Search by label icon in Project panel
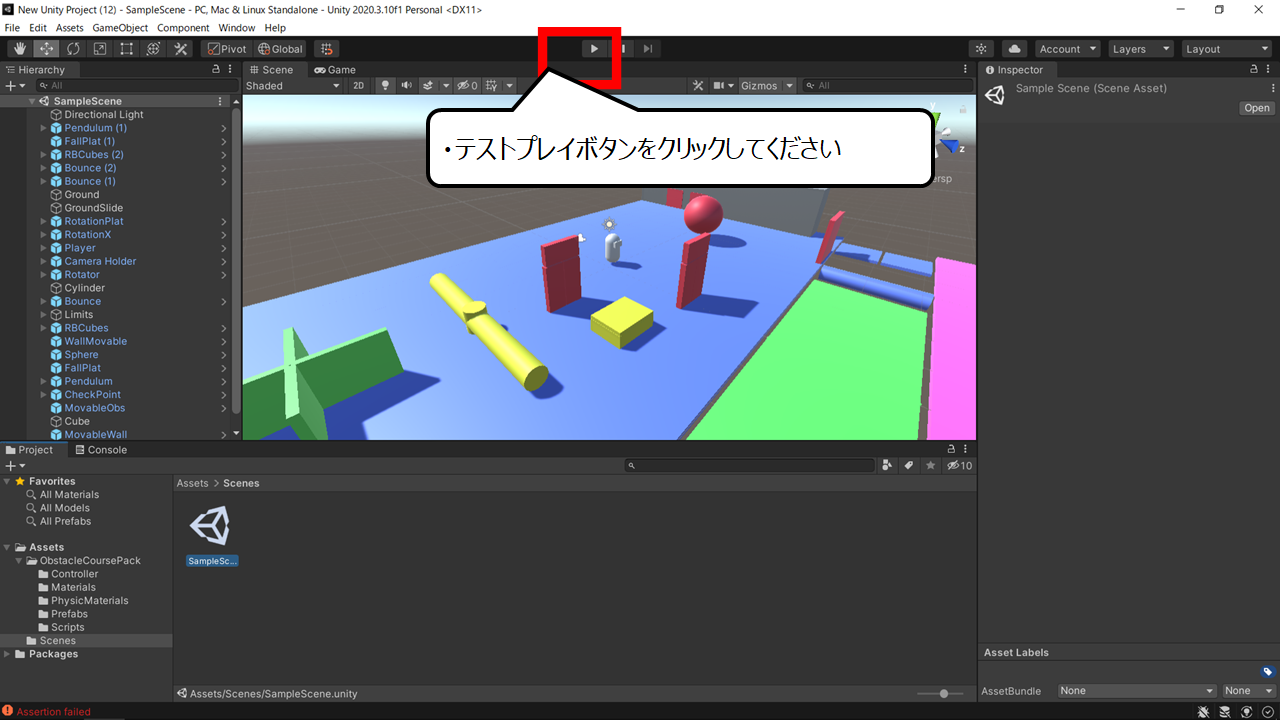This screenshot has width=1280, height=720. pyautogui.click(x=909, y=466)
